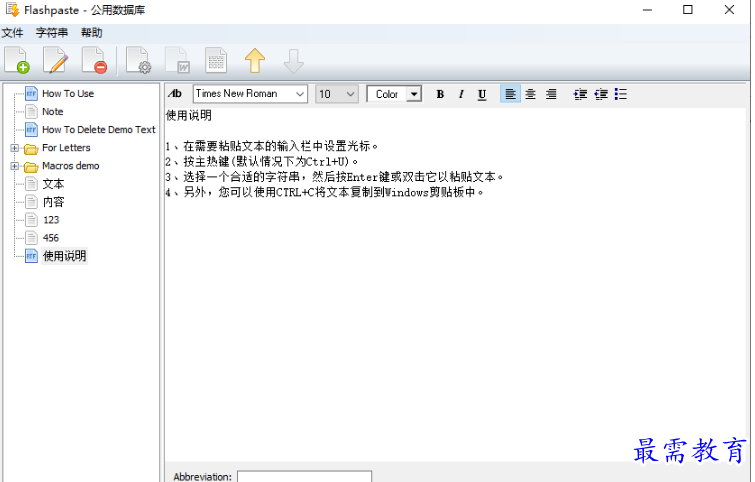
Task: Click line 2 about the Ctrl+U hotkey
Action: [262, 161]
